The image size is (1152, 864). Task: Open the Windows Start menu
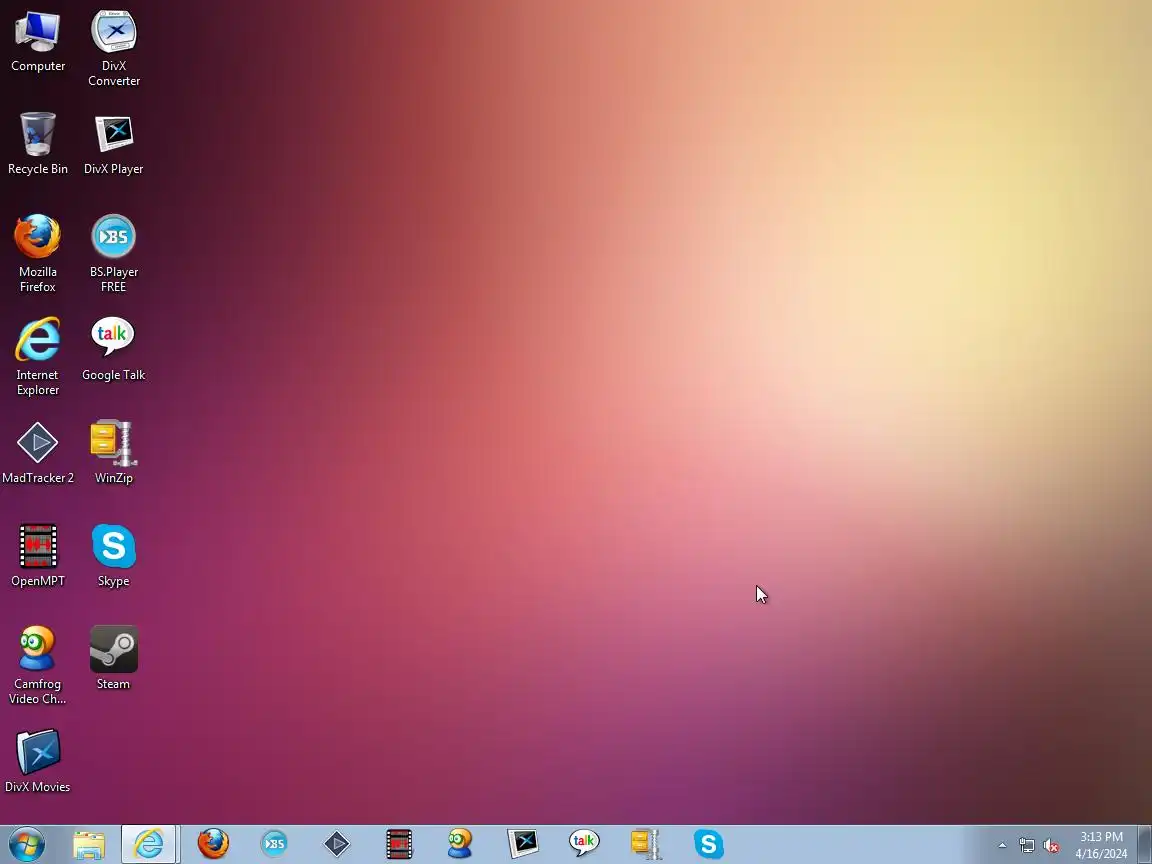click(27, 844)
